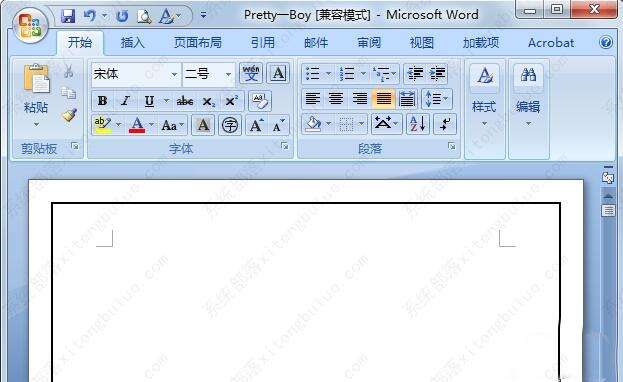Expand underline style options
The image size is (623, 382).
(166, 101)
